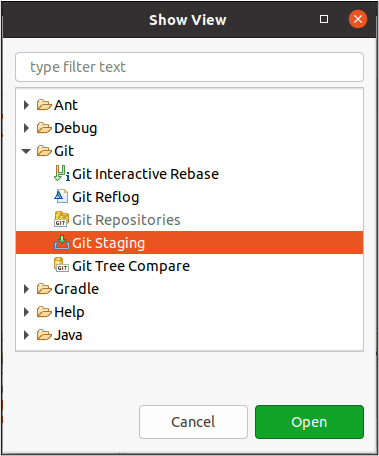Select the 'Debug' category label
Screen dimensions: 379x456
pos(76,128)
